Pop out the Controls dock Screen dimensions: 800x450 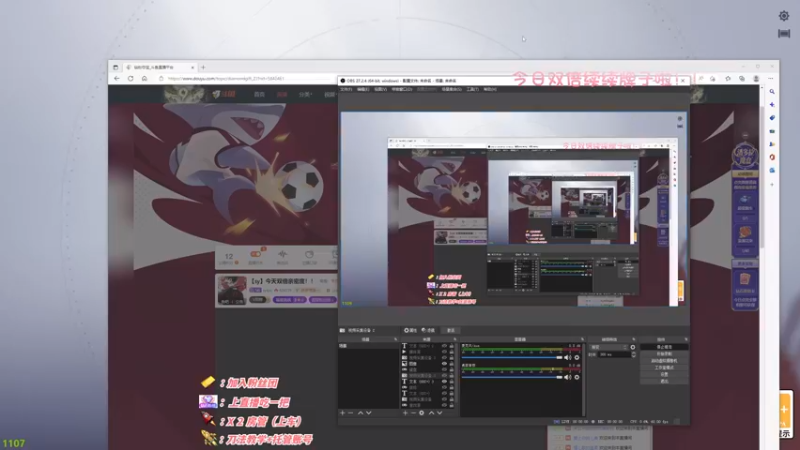click(x=686, y=339)
